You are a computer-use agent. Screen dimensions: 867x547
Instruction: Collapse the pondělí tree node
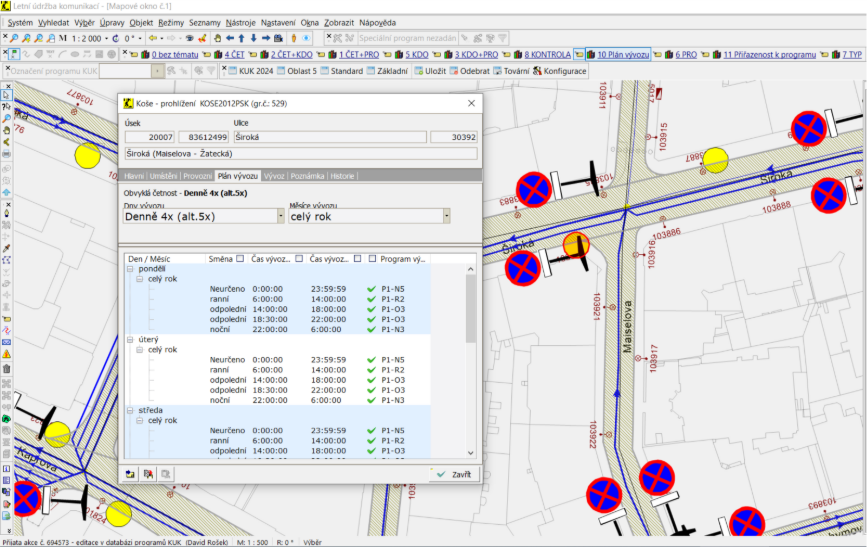coord(129,270)
